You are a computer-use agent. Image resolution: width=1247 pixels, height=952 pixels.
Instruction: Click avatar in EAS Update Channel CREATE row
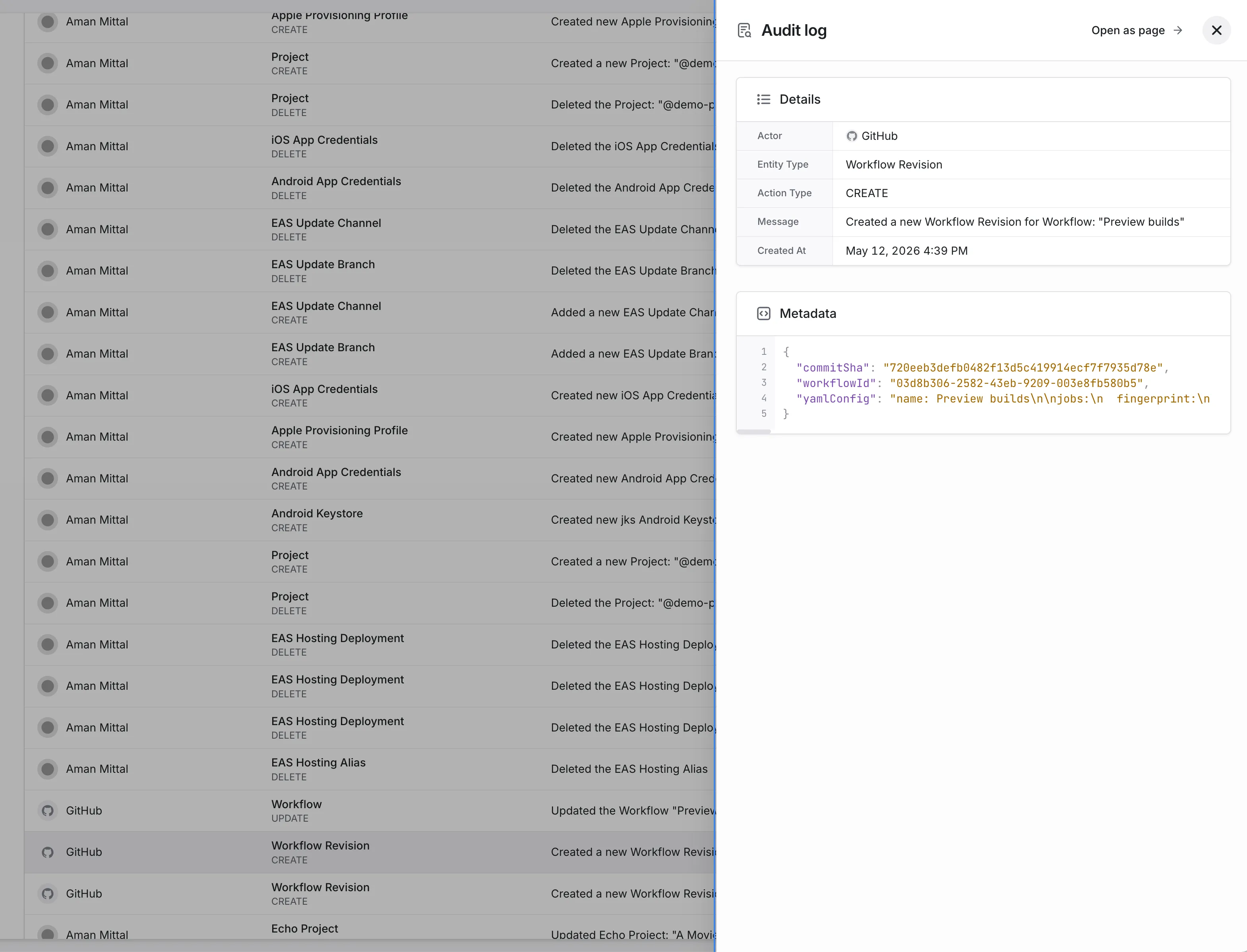point(48,312)
